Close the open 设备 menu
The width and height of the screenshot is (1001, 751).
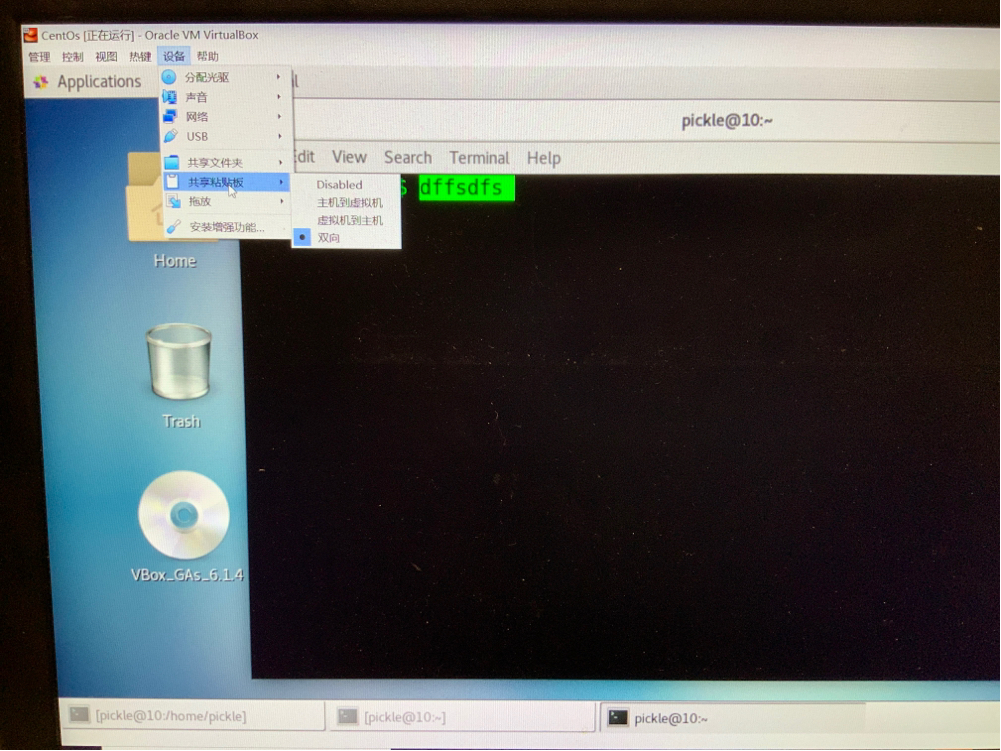(173, 57)
